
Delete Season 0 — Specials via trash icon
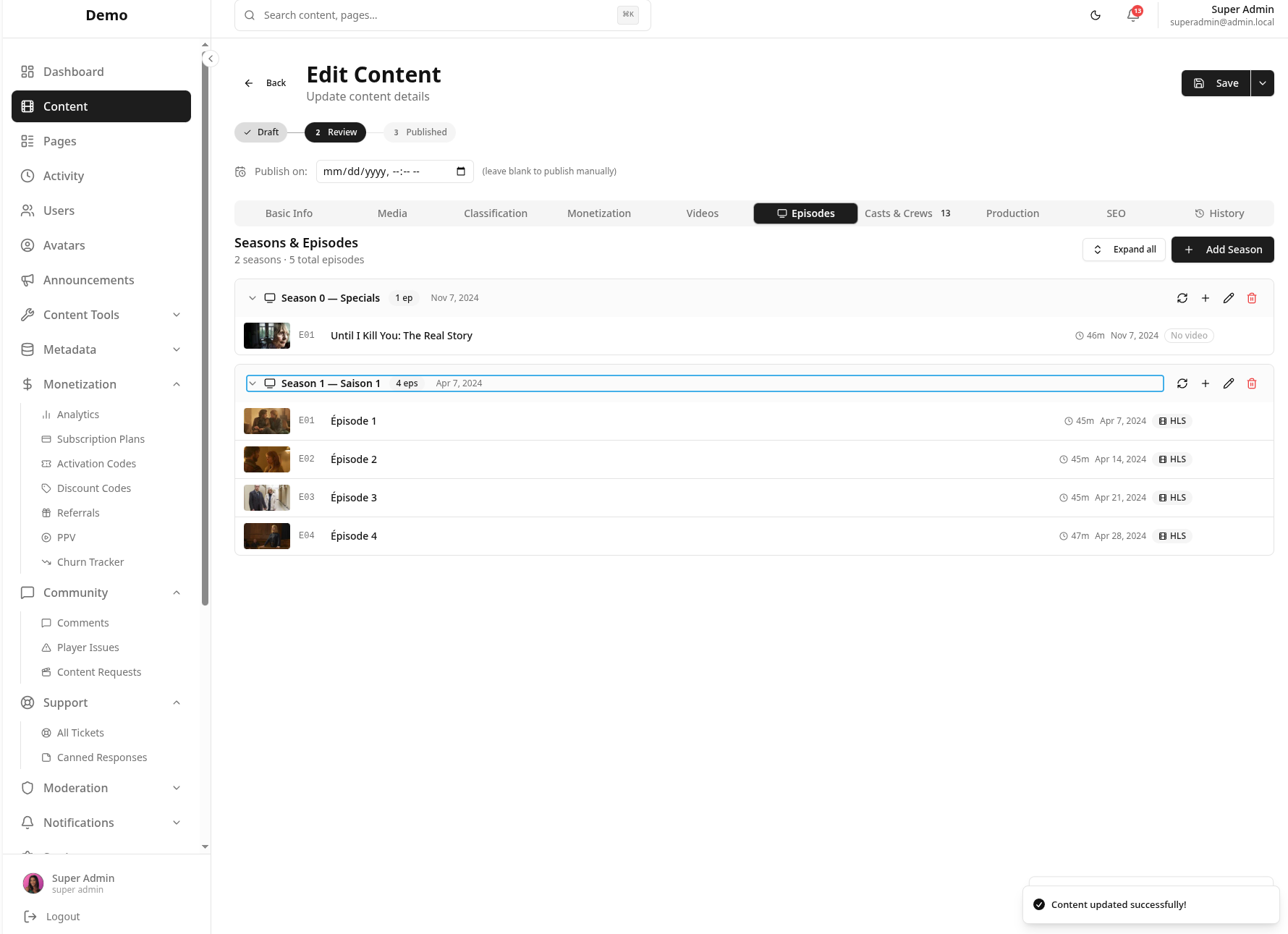(x=1252, y=298)
